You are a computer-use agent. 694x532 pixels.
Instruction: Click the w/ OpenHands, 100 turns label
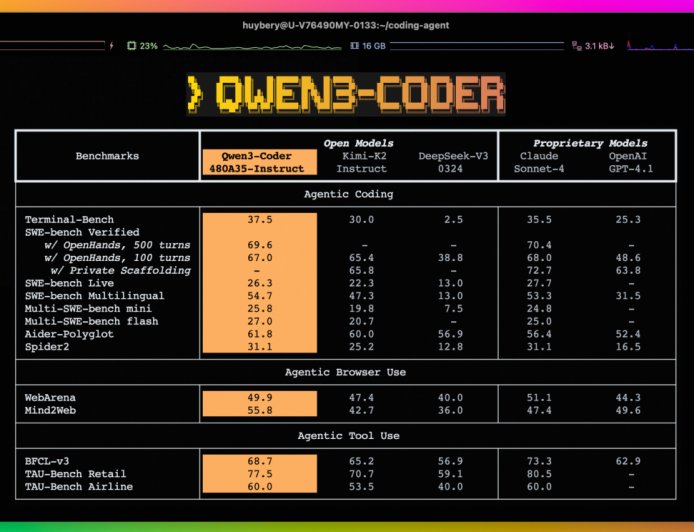click(117, 258)
